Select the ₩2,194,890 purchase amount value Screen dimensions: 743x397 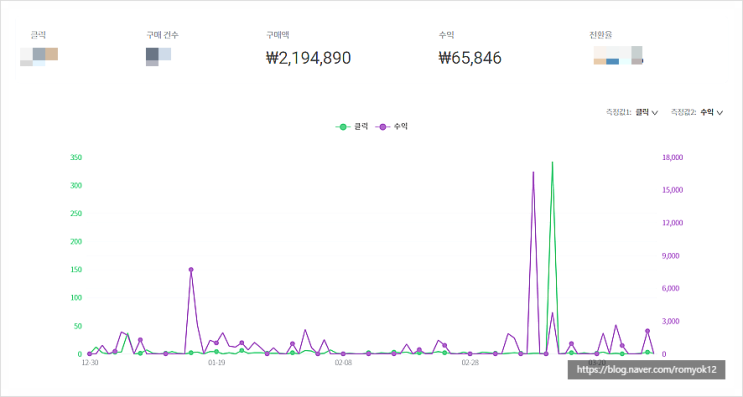click(x=308, y=58)
